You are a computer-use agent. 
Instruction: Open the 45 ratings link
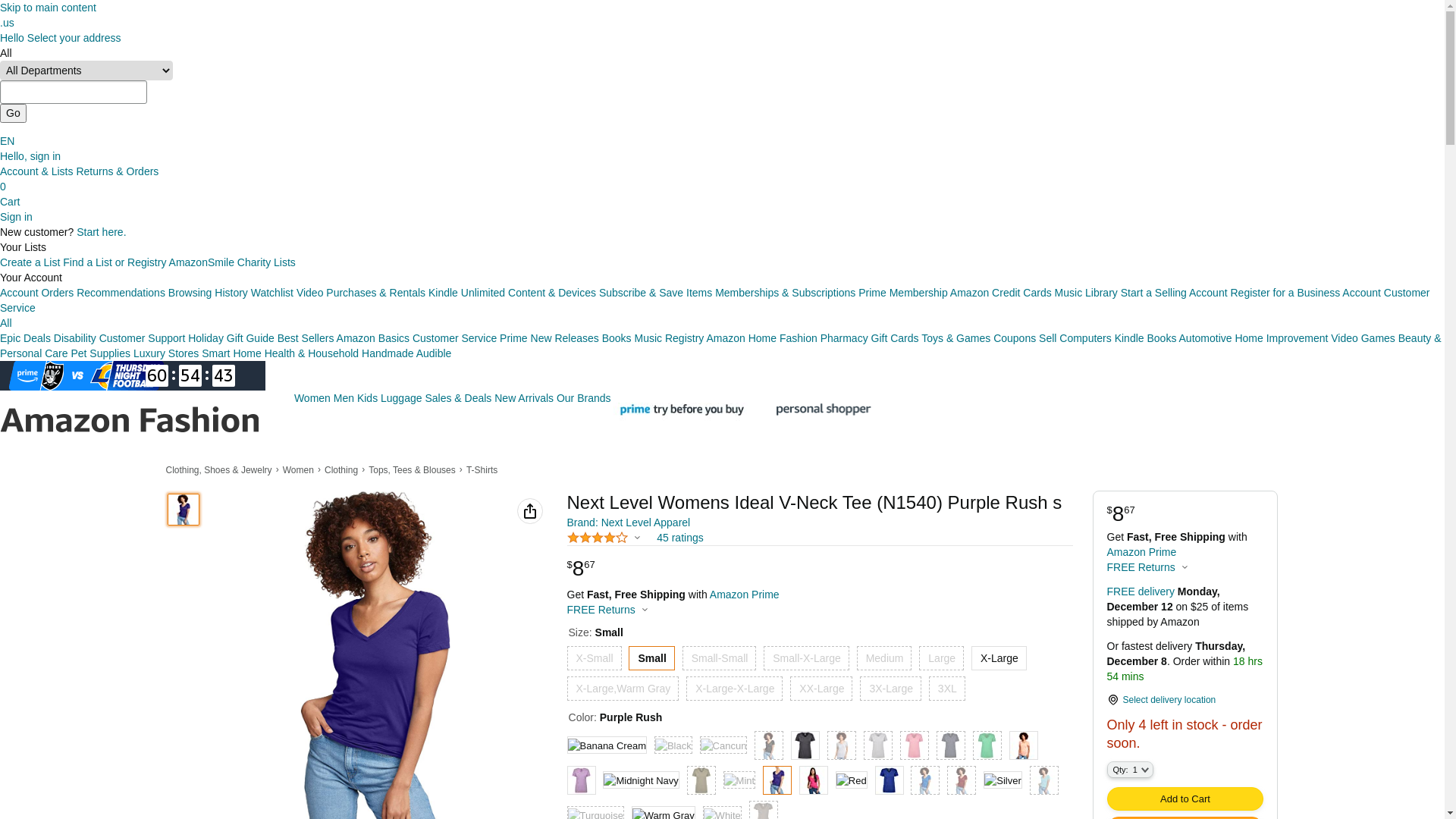(679, 538)
